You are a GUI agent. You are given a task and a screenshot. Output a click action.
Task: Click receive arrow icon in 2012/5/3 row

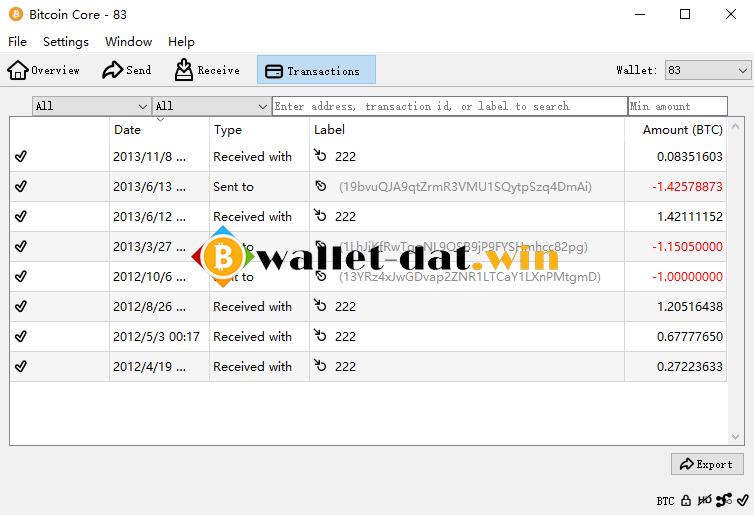click(320, 335)
